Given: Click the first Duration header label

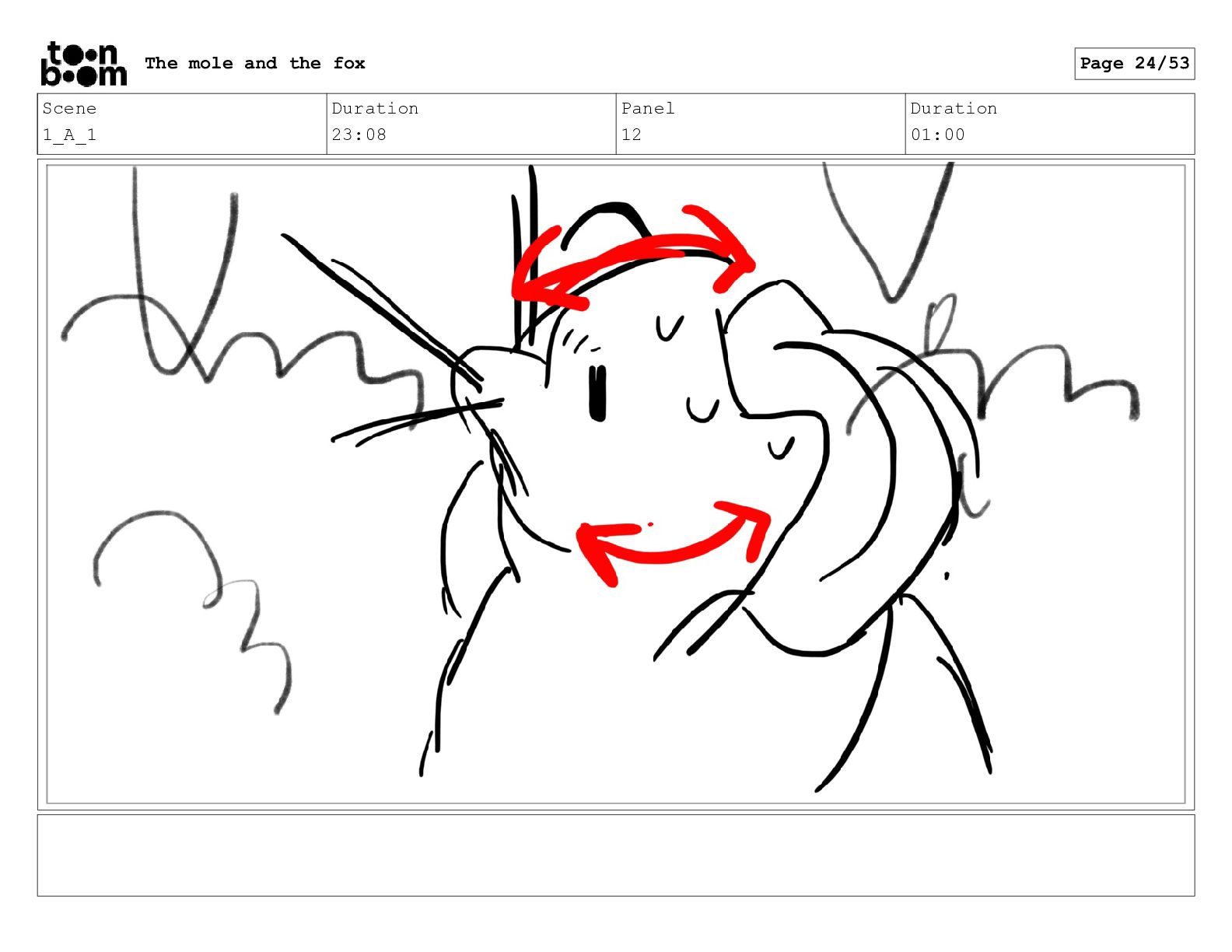Looking at the screenshot, I should tap(375, 108).
